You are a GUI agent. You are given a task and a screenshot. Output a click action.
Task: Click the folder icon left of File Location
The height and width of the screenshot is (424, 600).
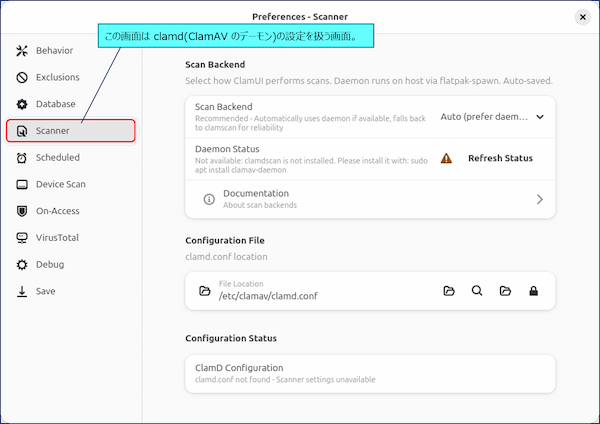tap(205, 291)
